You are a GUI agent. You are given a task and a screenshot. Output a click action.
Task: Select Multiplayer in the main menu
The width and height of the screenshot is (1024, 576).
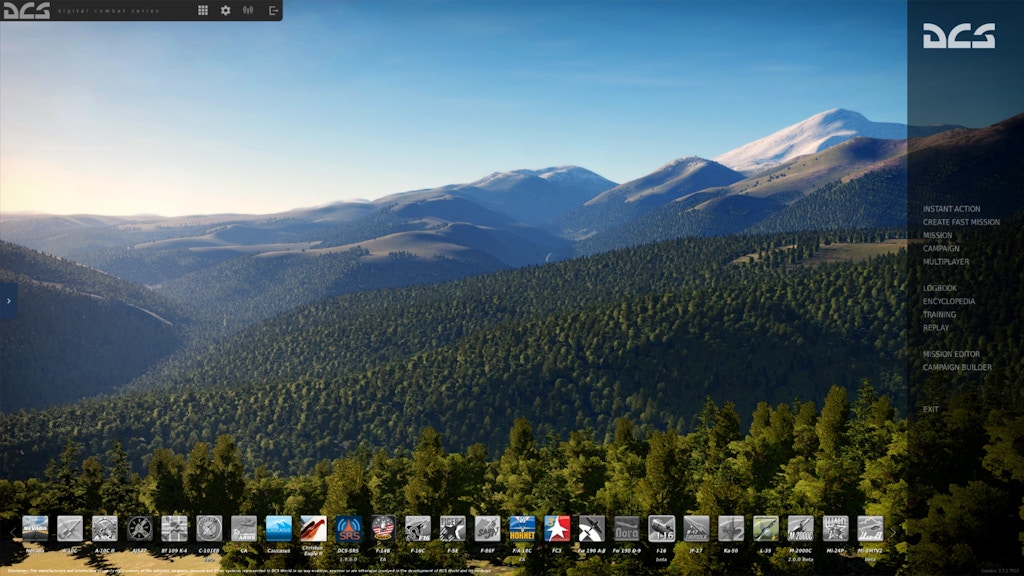pyautogui.click(x=945, y=262)
